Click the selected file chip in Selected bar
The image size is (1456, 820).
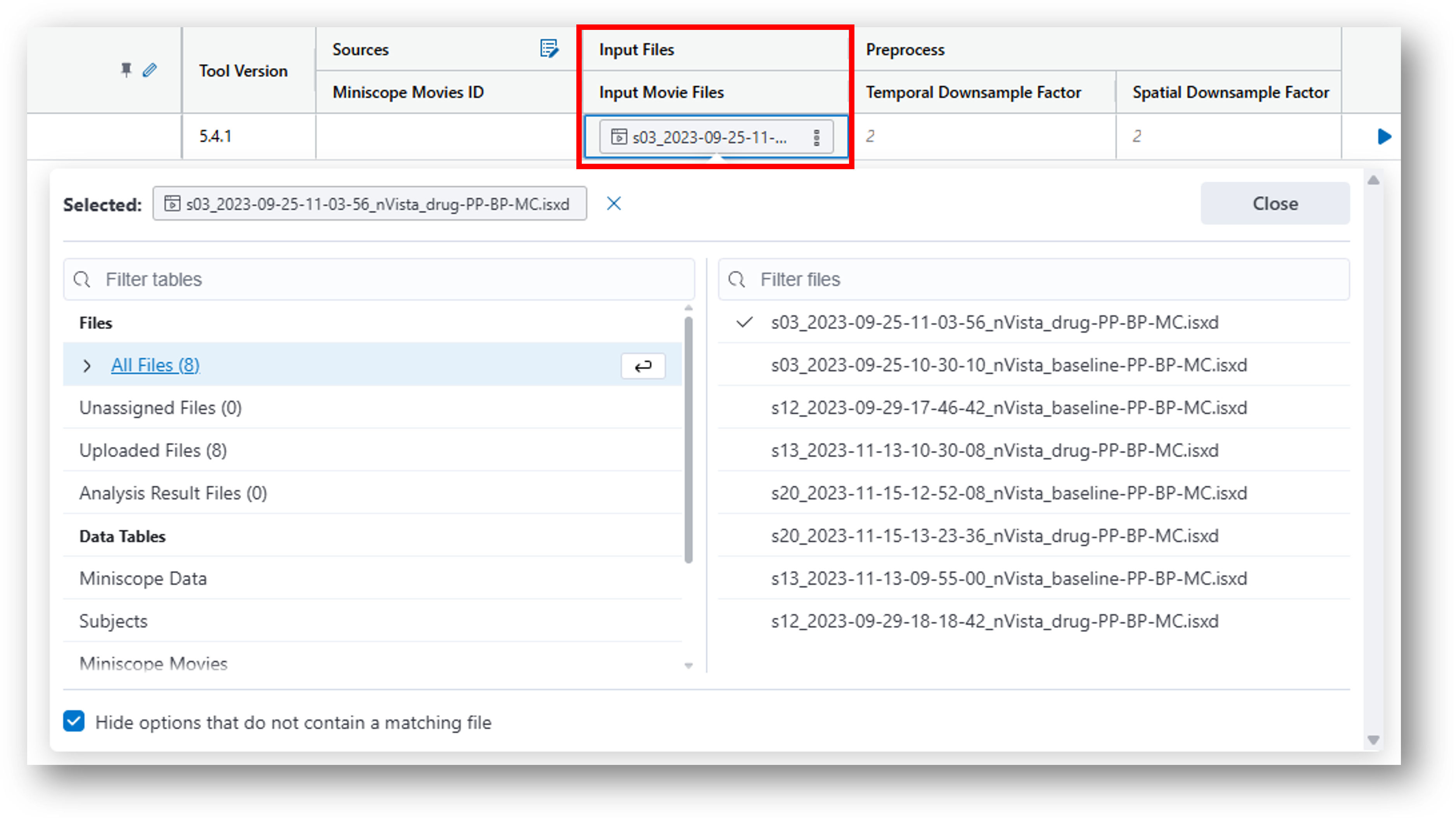click(x=370, y=204)
